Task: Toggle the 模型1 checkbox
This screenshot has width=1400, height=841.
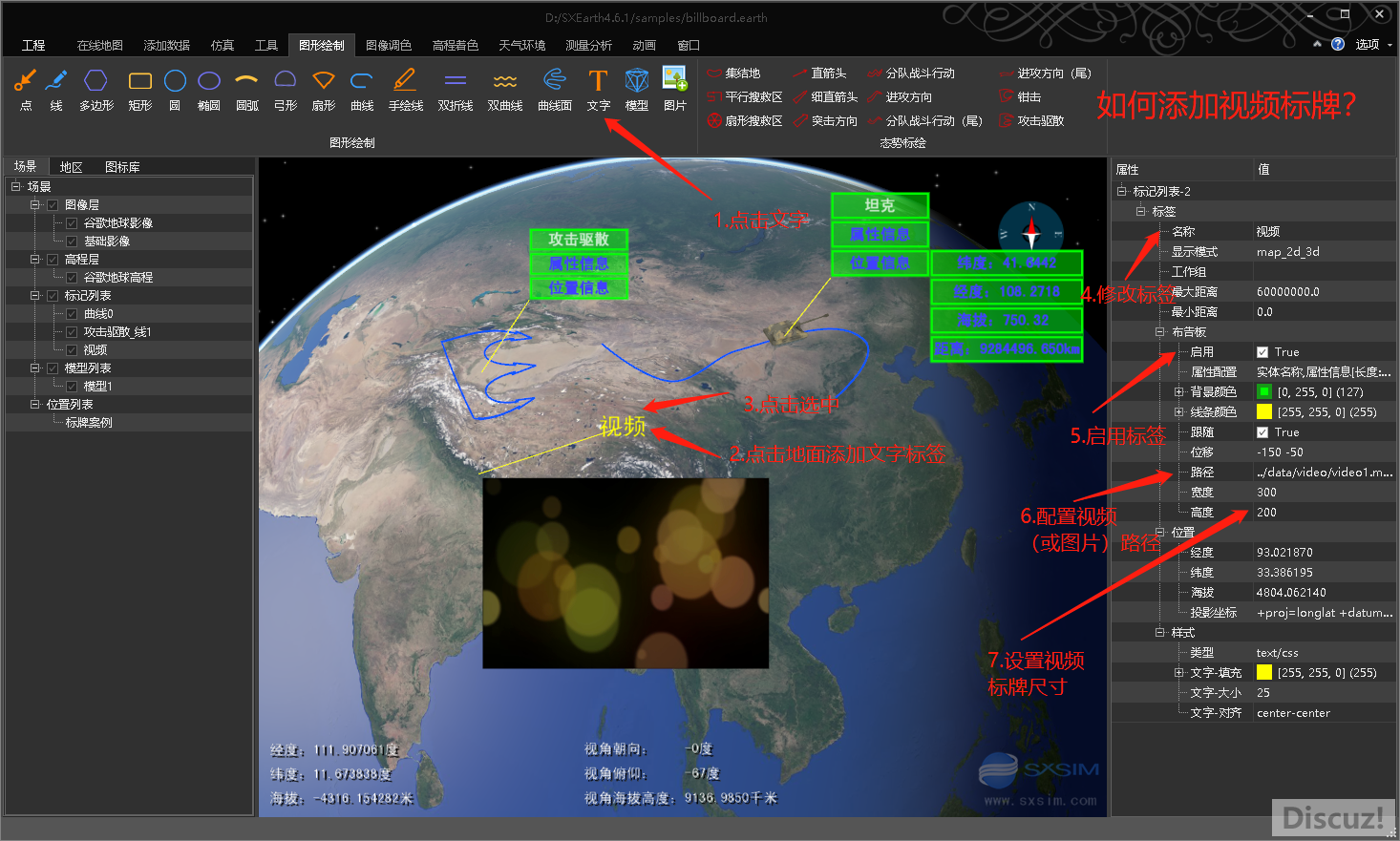Action: [x=72, y=387]
